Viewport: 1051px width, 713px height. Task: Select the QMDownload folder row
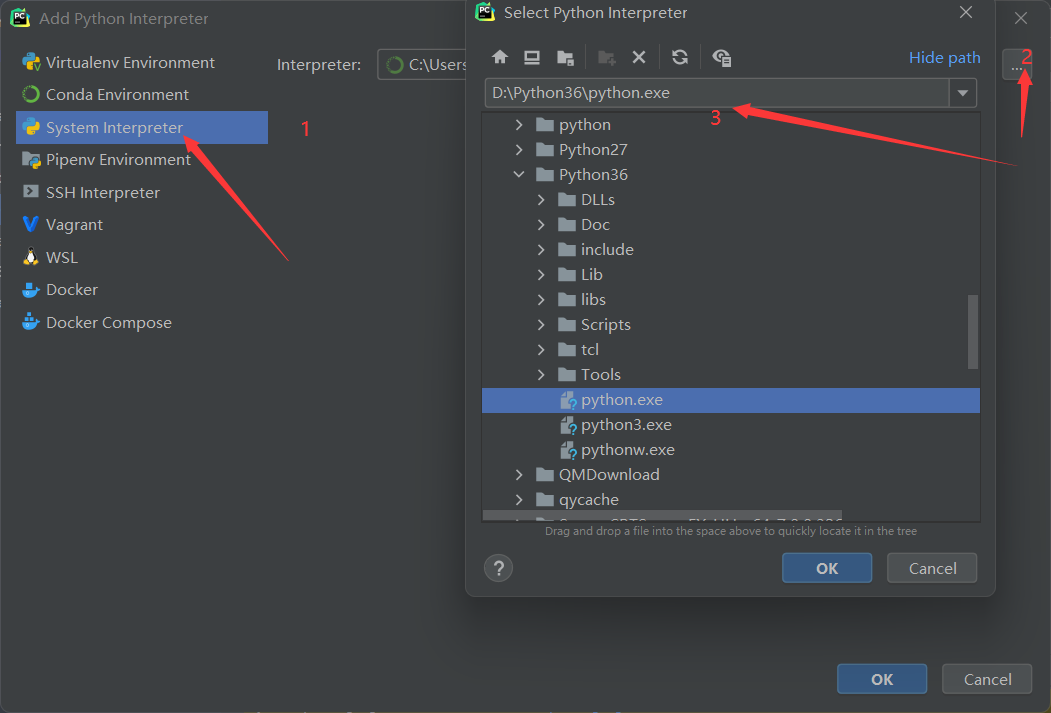(731, 474)
